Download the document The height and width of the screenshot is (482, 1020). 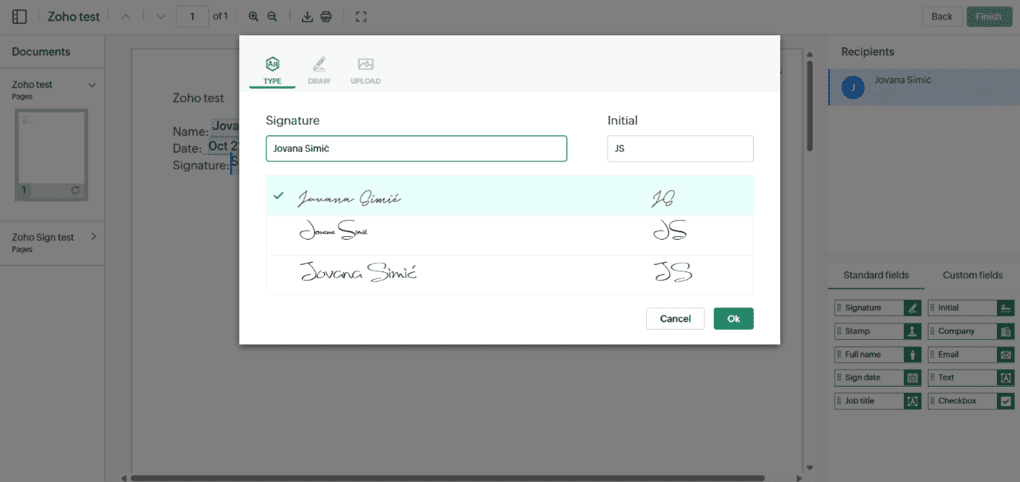pyautogui.click(x=308, y=16)
